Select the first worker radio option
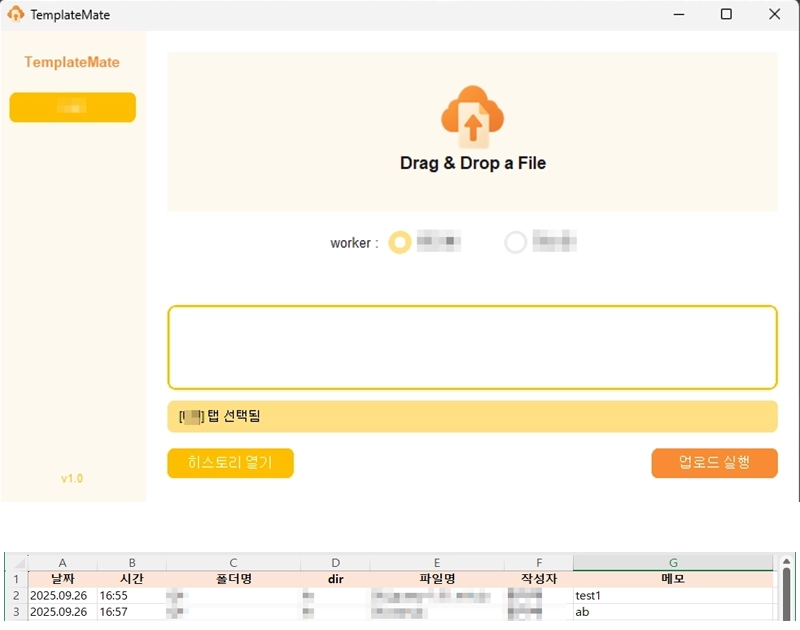The height and width of the screenshot is (630, 800). 400,242
